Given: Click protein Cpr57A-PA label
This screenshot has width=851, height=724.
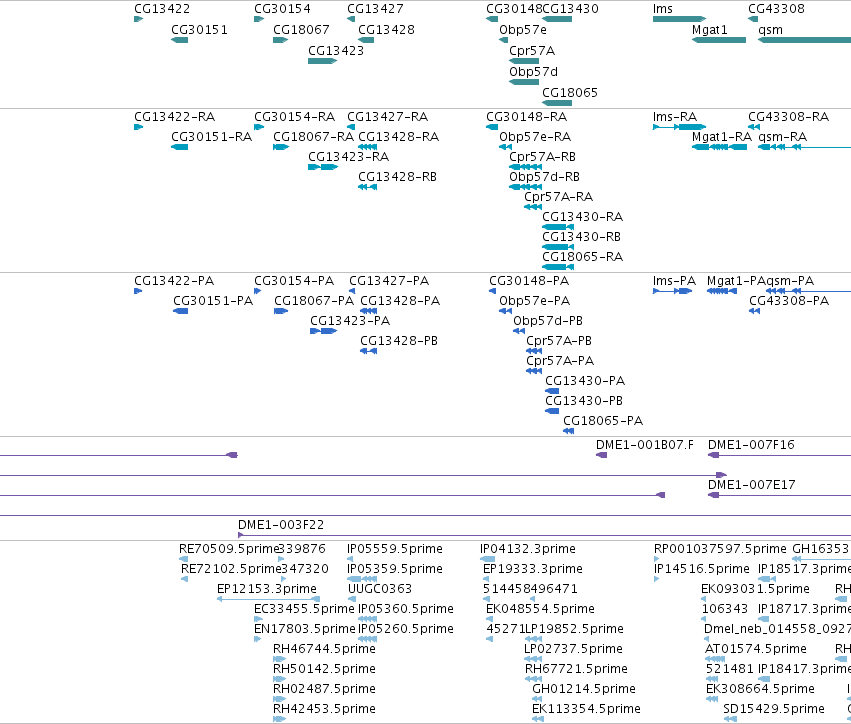Looking at the screenshot, I should tap(560, 361).
